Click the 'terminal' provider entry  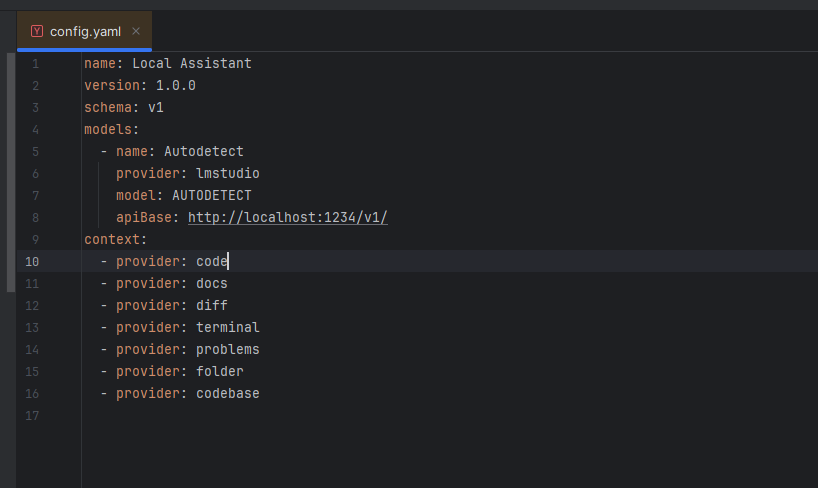point(227,327)
